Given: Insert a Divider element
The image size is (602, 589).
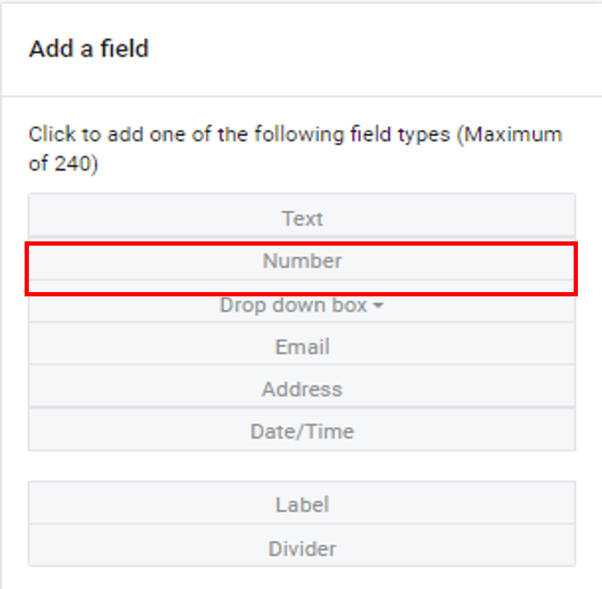Looking at the screenshot, I should [302, 549].
